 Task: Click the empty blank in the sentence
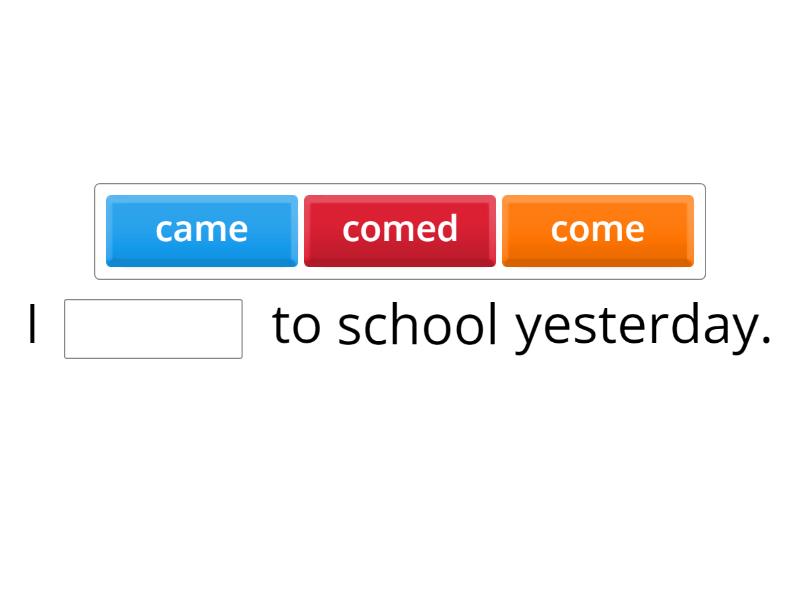point(153,328)
